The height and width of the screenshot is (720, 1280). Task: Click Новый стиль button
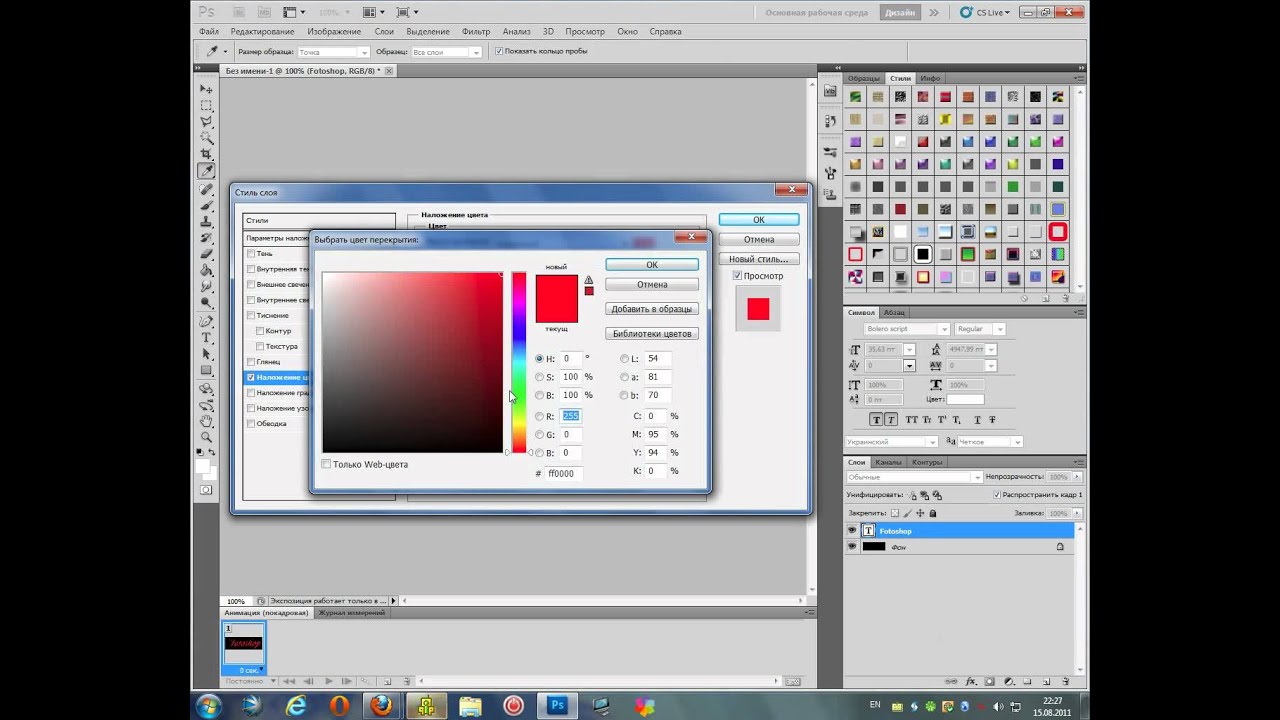pyautogui.click(x=758, y=259)
